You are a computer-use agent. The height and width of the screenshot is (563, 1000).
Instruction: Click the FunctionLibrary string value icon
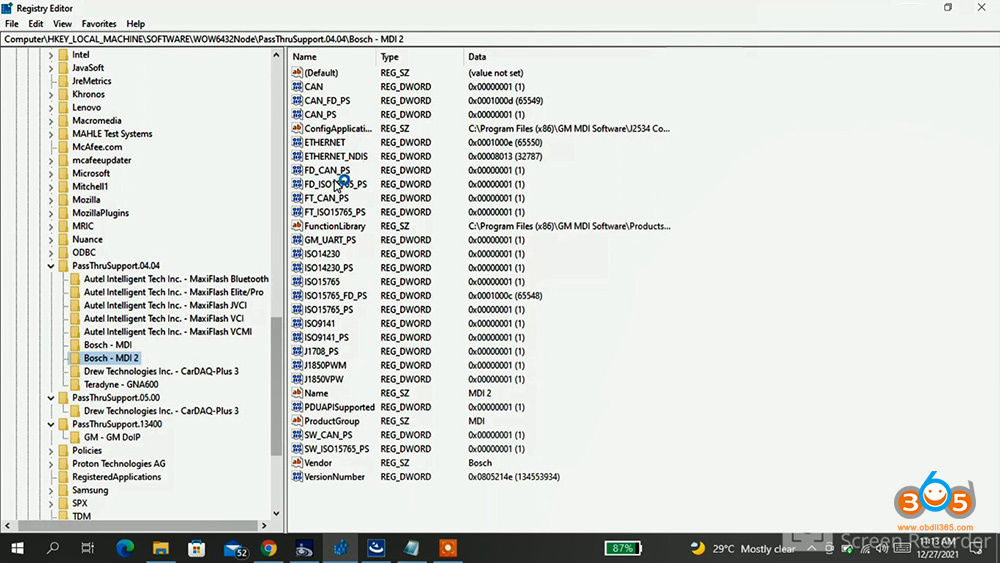297,226
